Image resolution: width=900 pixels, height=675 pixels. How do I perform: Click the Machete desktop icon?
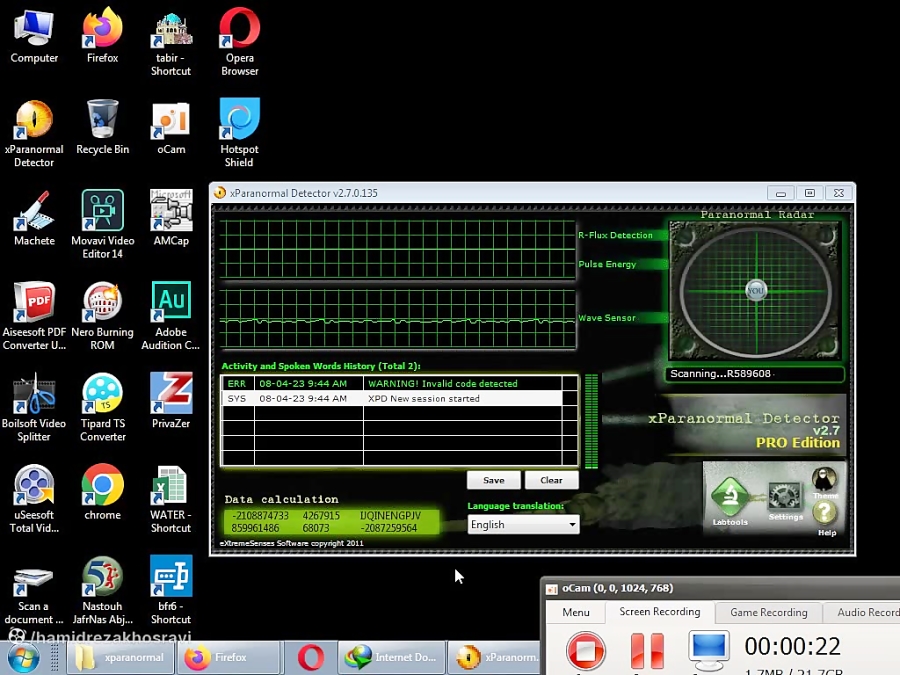coord(34,219)
